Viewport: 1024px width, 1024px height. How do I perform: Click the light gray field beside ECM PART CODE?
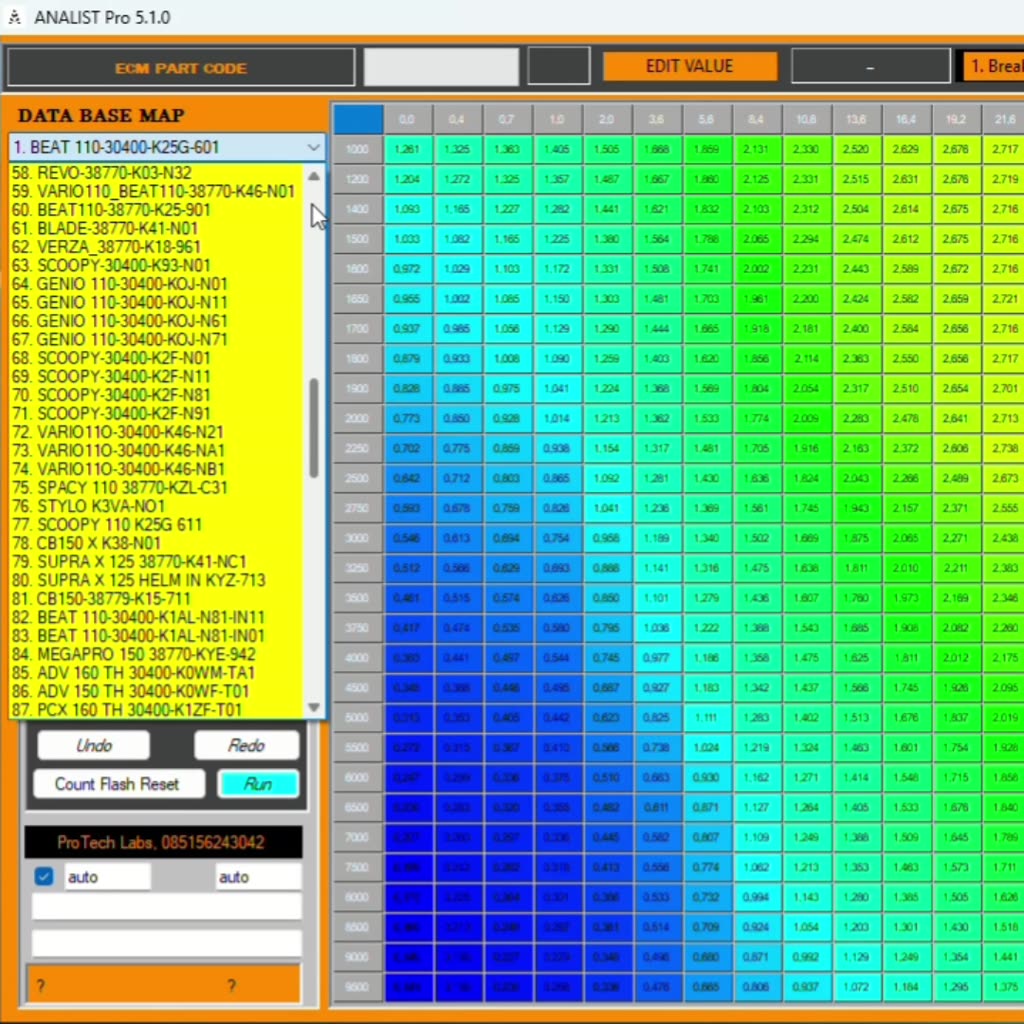tap(441, 67)
